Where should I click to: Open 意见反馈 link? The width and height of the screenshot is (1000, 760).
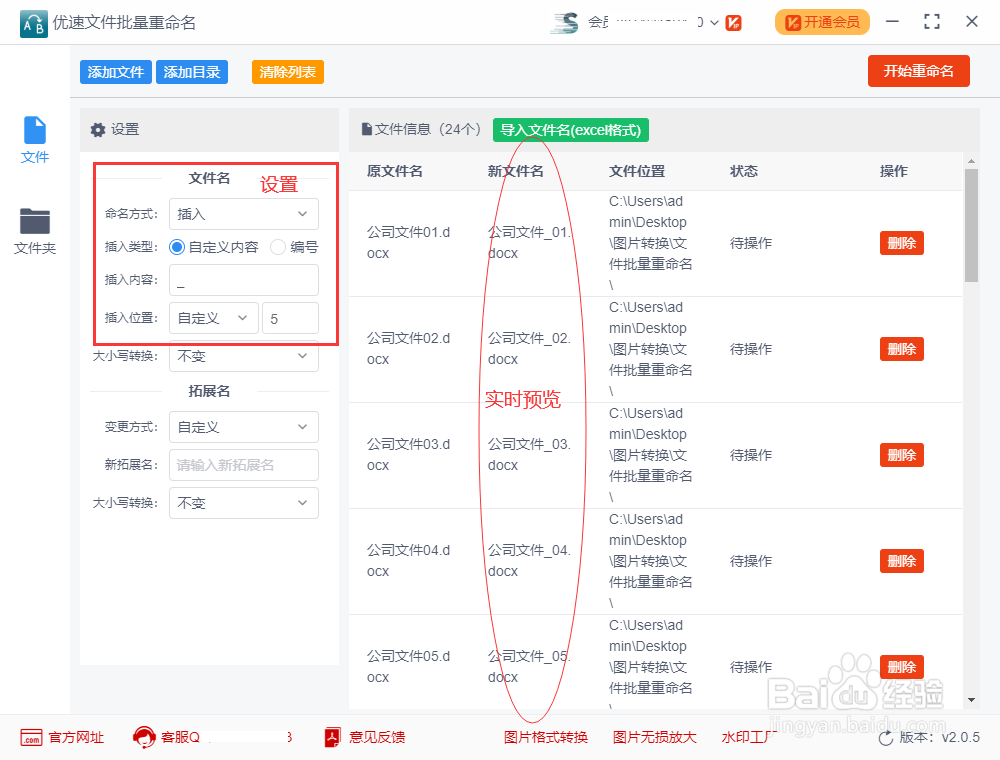point(377,738)
